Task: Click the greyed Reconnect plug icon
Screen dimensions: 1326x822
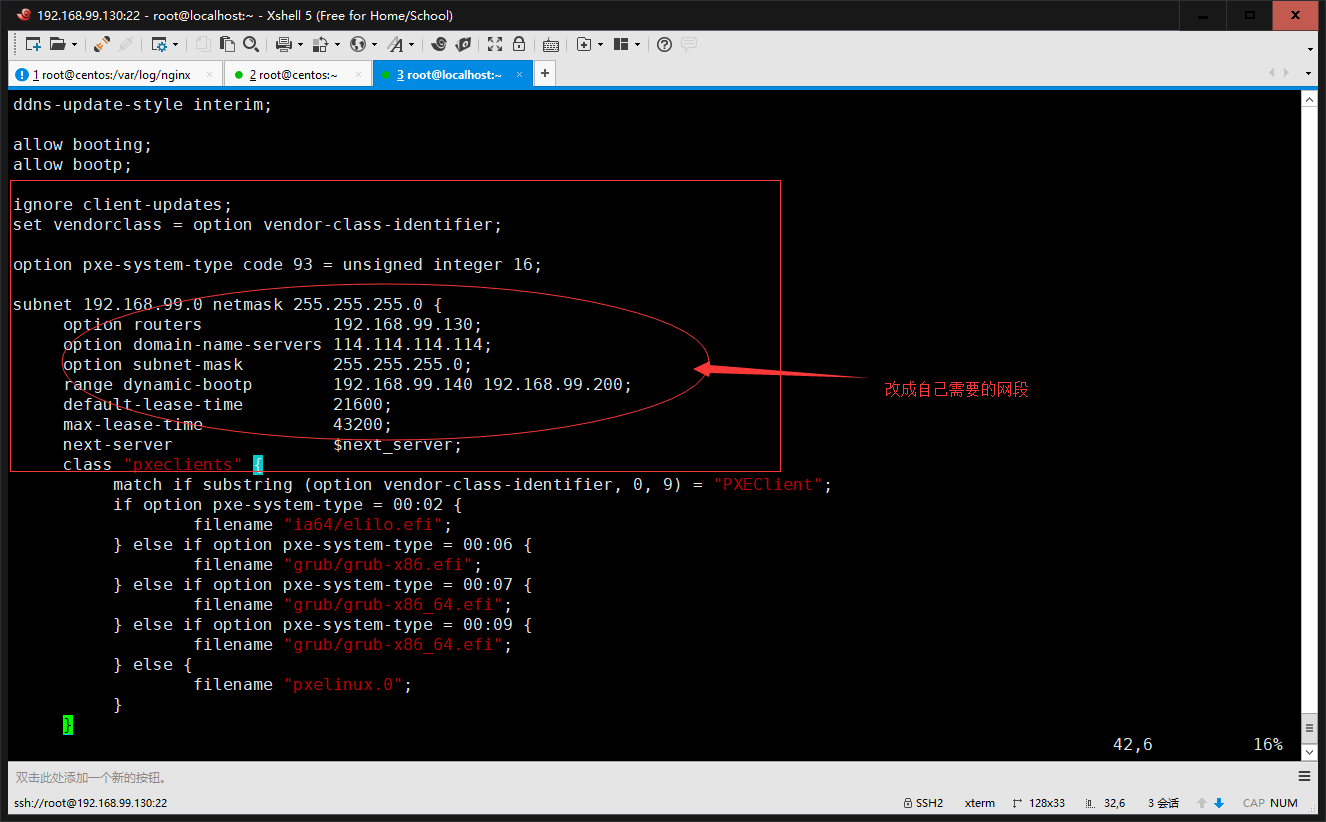Action: point(125,44)
